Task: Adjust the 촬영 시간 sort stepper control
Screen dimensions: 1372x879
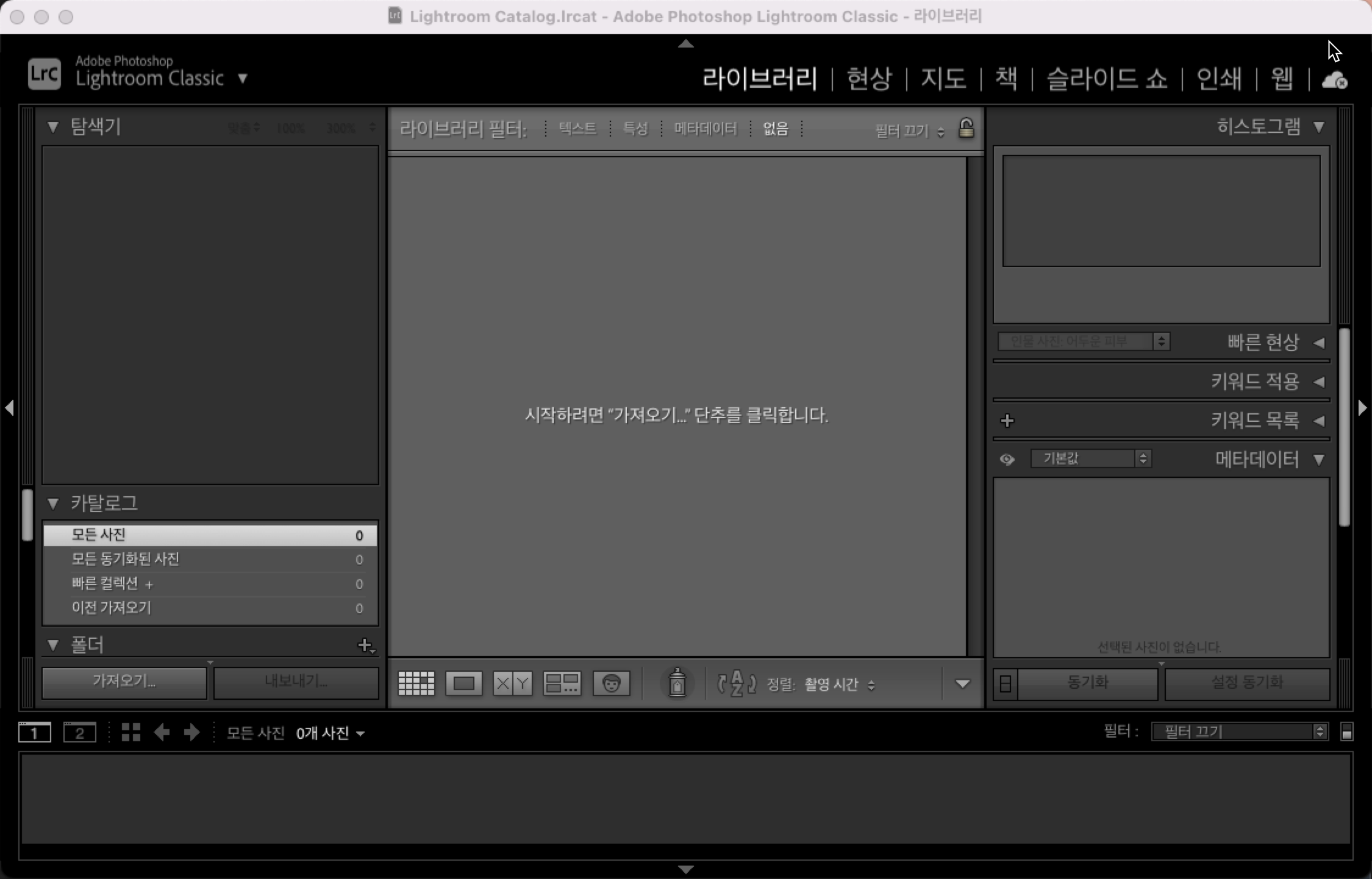Action: [x=871, y=684]
